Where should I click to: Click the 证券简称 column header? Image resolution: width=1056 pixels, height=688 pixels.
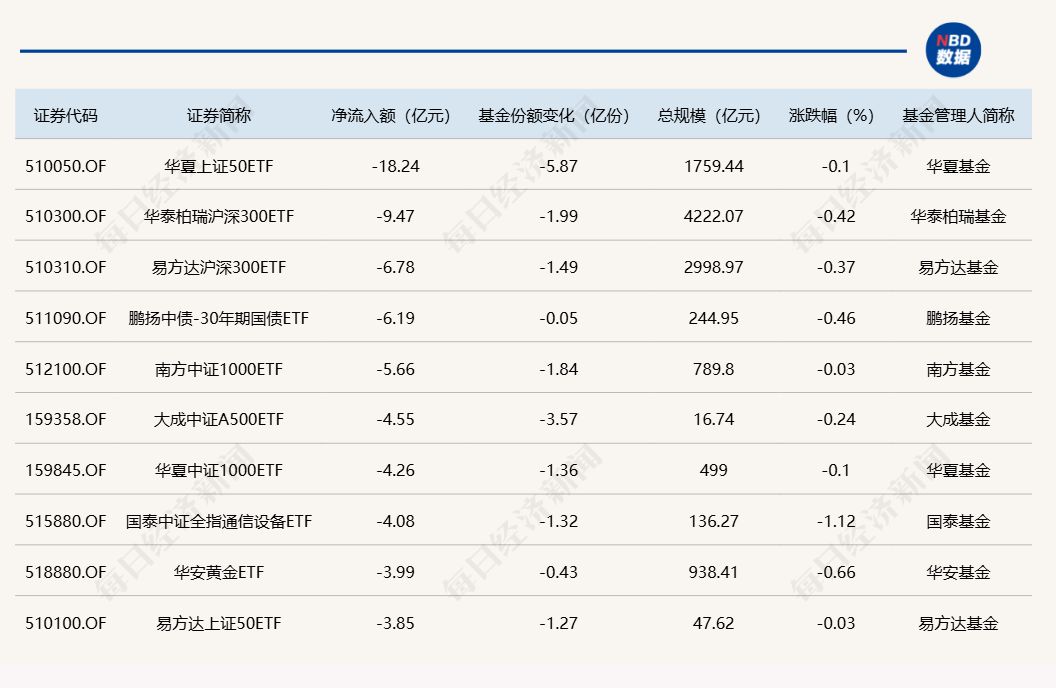point(219,115)
